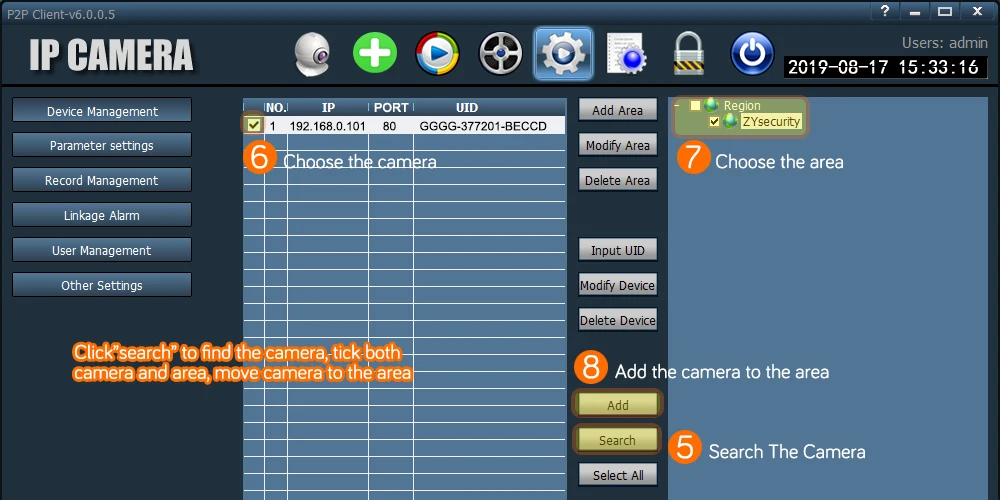Image resolution: width=1000 pixels, height=500 pixels.
Task: Click the port cell showing 80
Action: (x=390, y=126)
